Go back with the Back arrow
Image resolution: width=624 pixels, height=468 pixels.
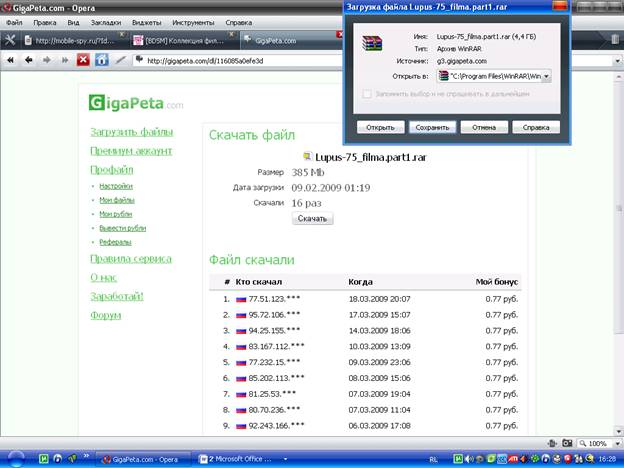pyautogui.click(x=28, y=60)
